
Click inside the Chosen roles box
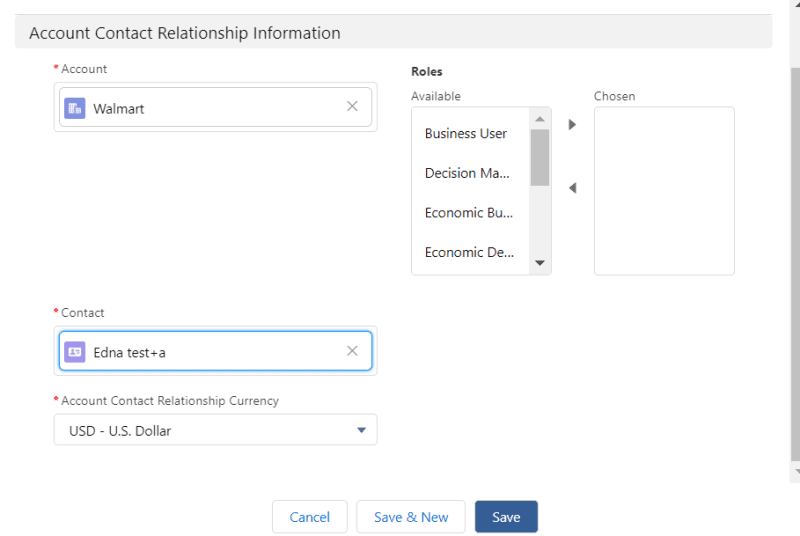[x=664, y=190]
